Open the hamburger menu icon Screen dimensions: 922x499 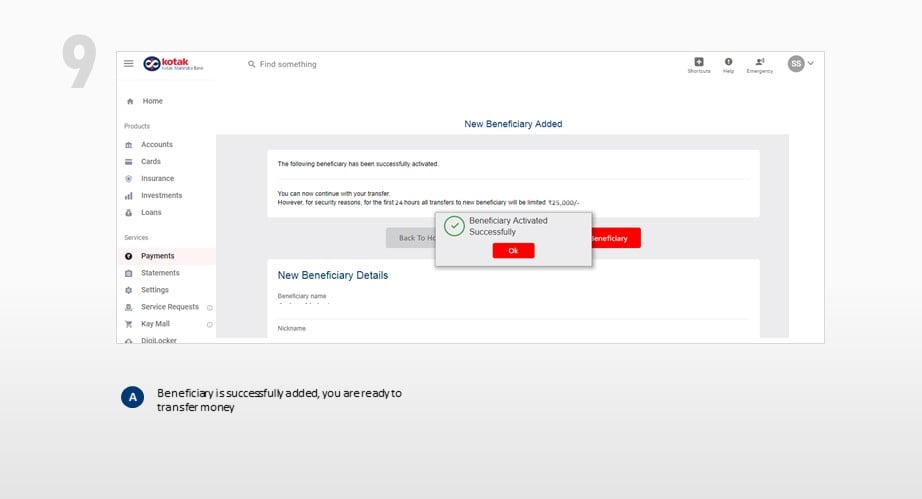[128, 63]
